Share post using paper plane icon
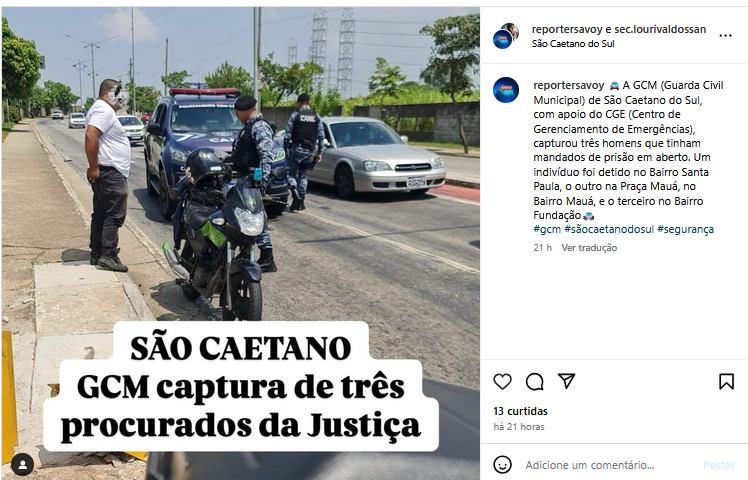The image size is (748, 480). pos(566,381)
